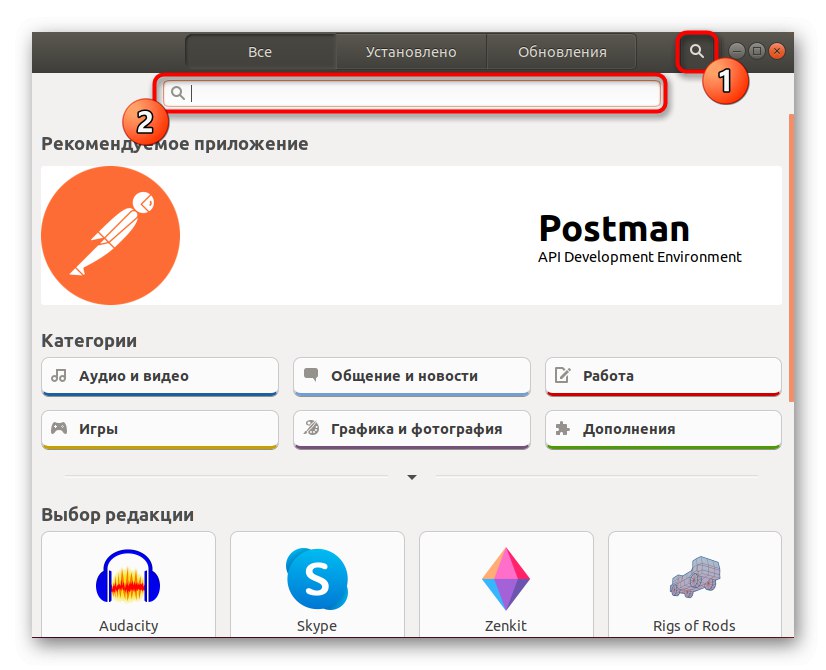Image resolution: width=826 pixels, height=670 pixels.
Task: Click the pencil icon on Работа
Action: 562,375
